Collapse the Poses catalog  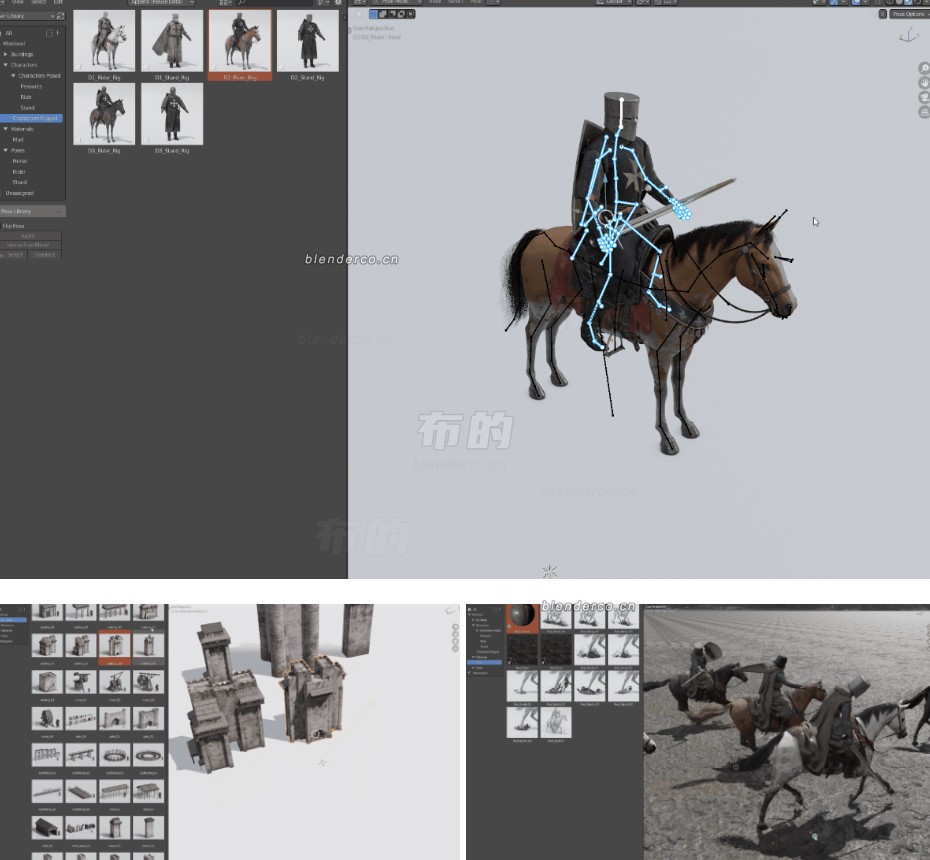[x=6, y=151]
